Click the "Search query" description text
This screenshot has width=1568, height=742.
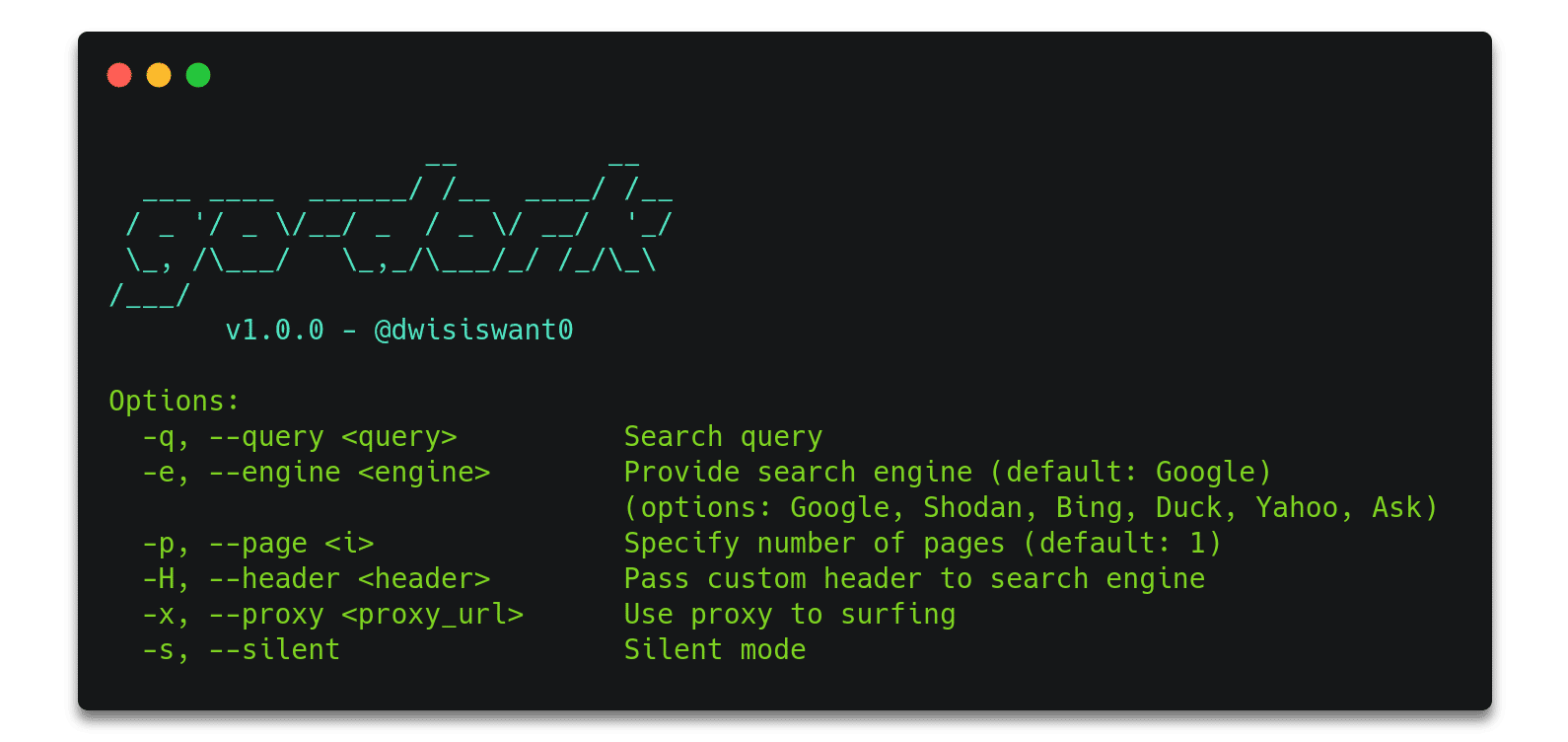(x=723, y=436)
